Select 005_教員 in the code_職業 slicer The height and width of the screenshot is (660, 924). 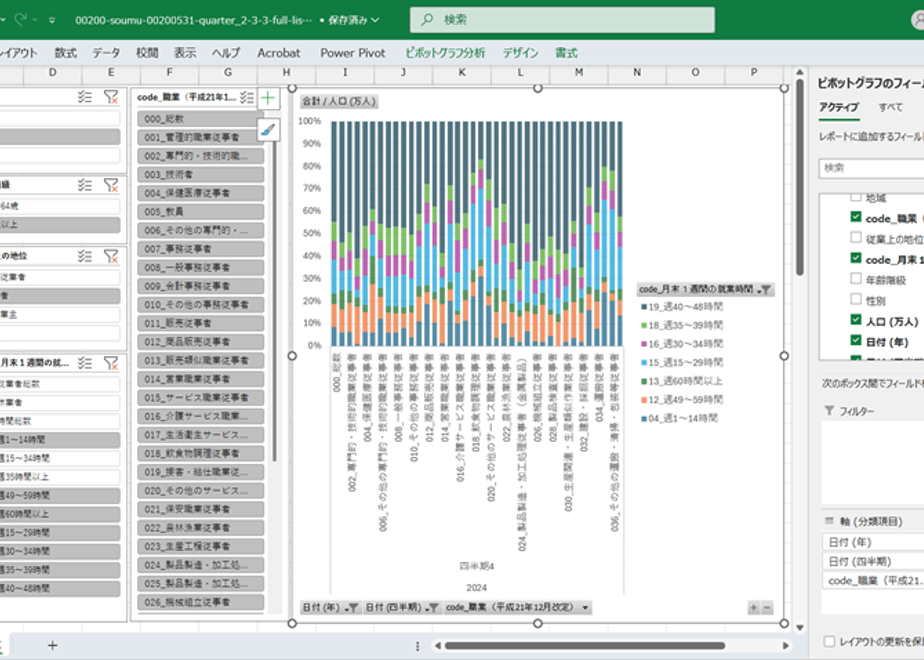(200, 212)
